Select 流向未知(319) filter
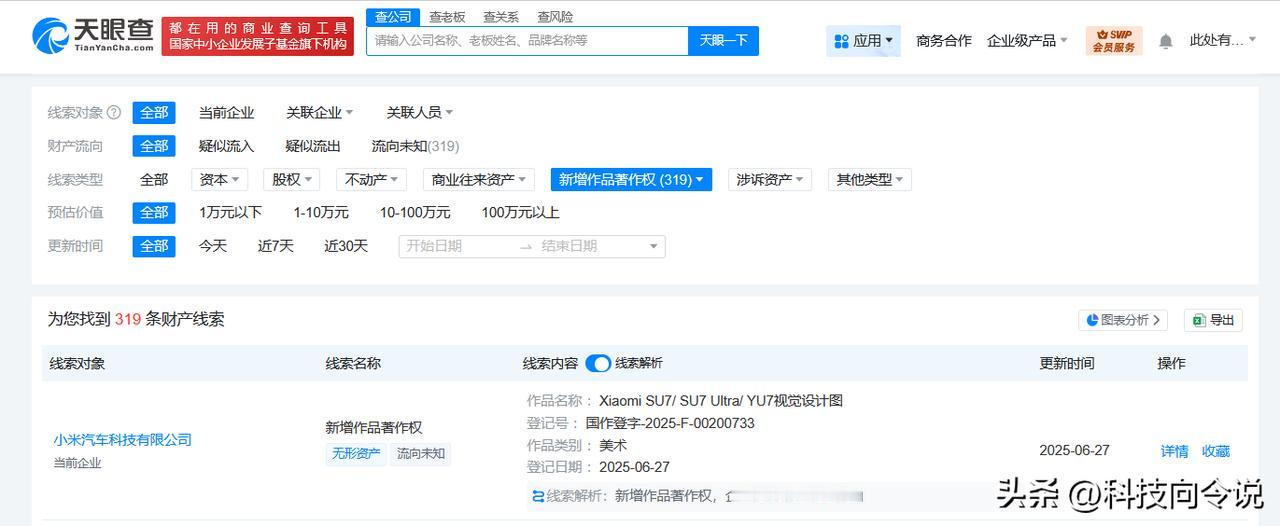The image size is (1280, 526). point(415,146)
